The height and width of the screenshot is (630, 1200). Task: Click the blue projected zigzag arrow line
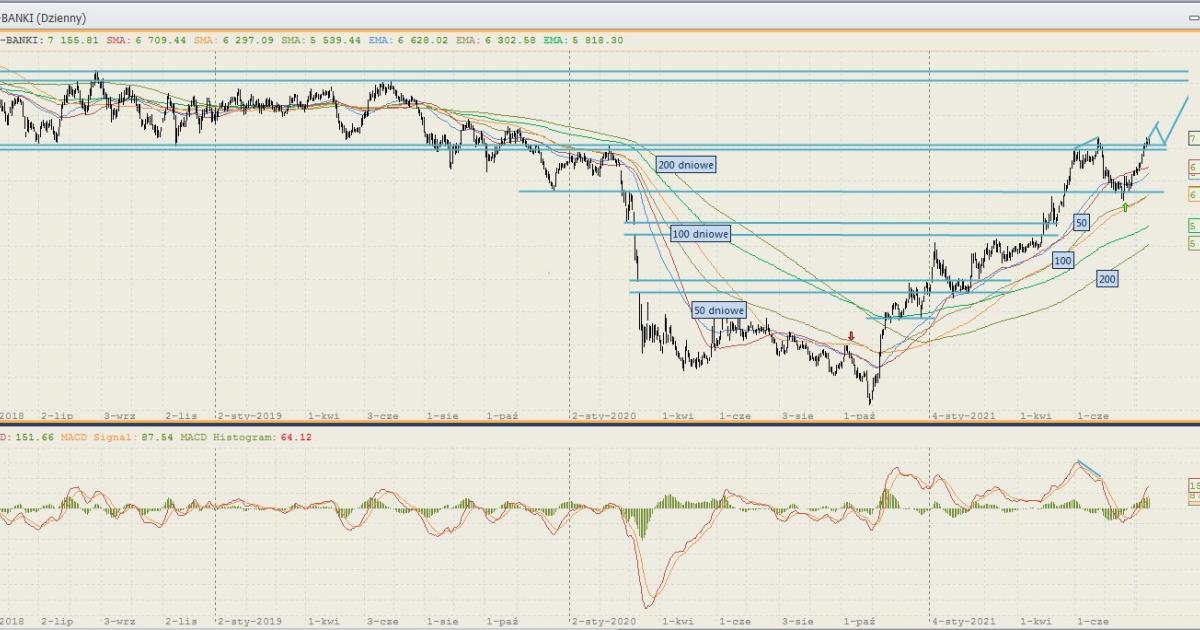[x=1172, y=122]
